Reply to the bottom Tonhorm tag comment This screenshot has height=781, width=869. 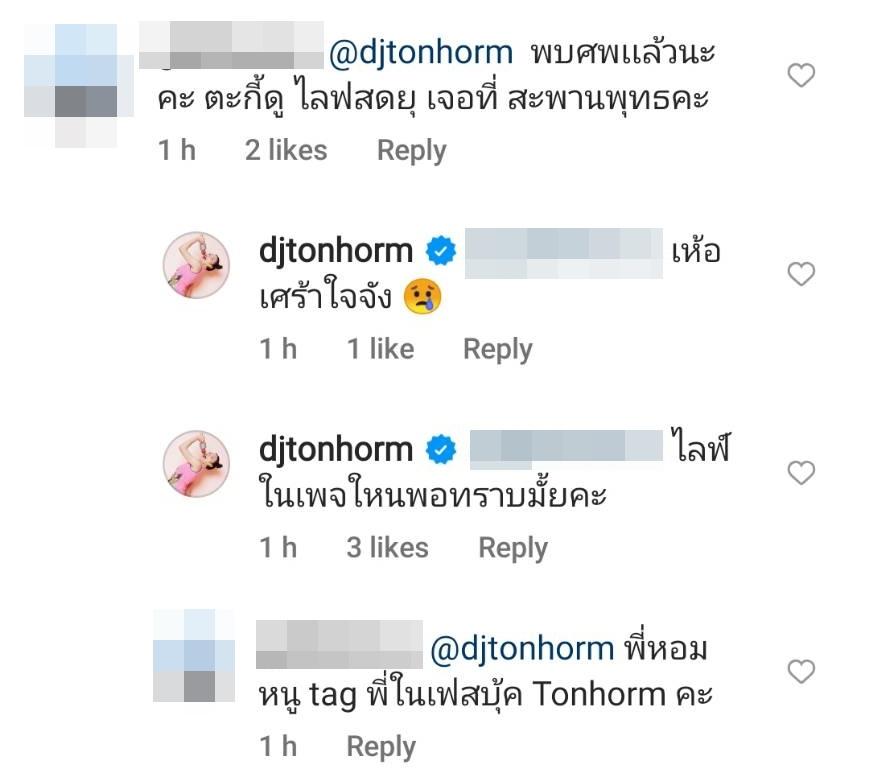coord(381,747)
